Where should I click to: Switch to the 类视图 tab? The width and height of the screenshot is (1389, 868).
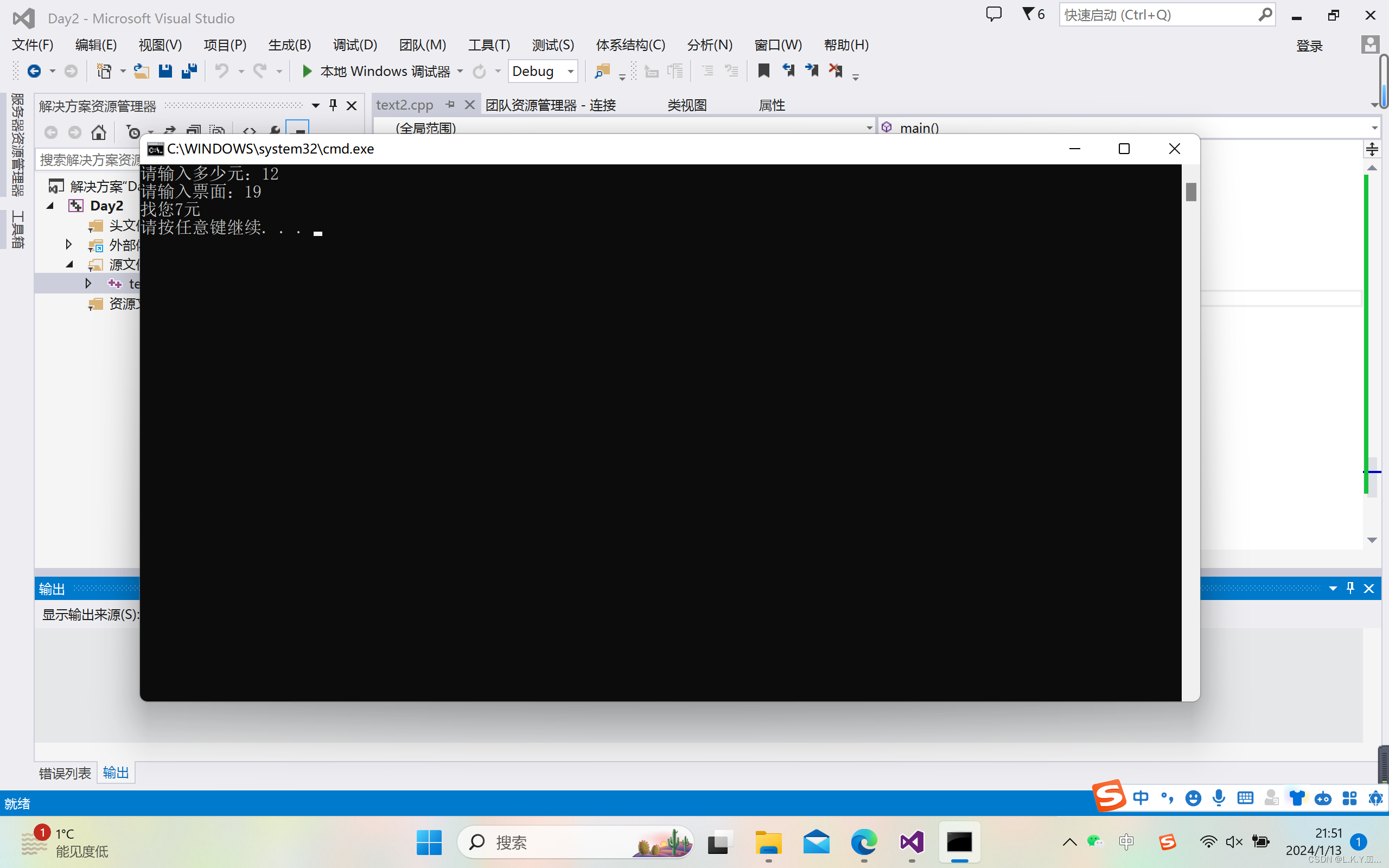[x=686, y=105]
